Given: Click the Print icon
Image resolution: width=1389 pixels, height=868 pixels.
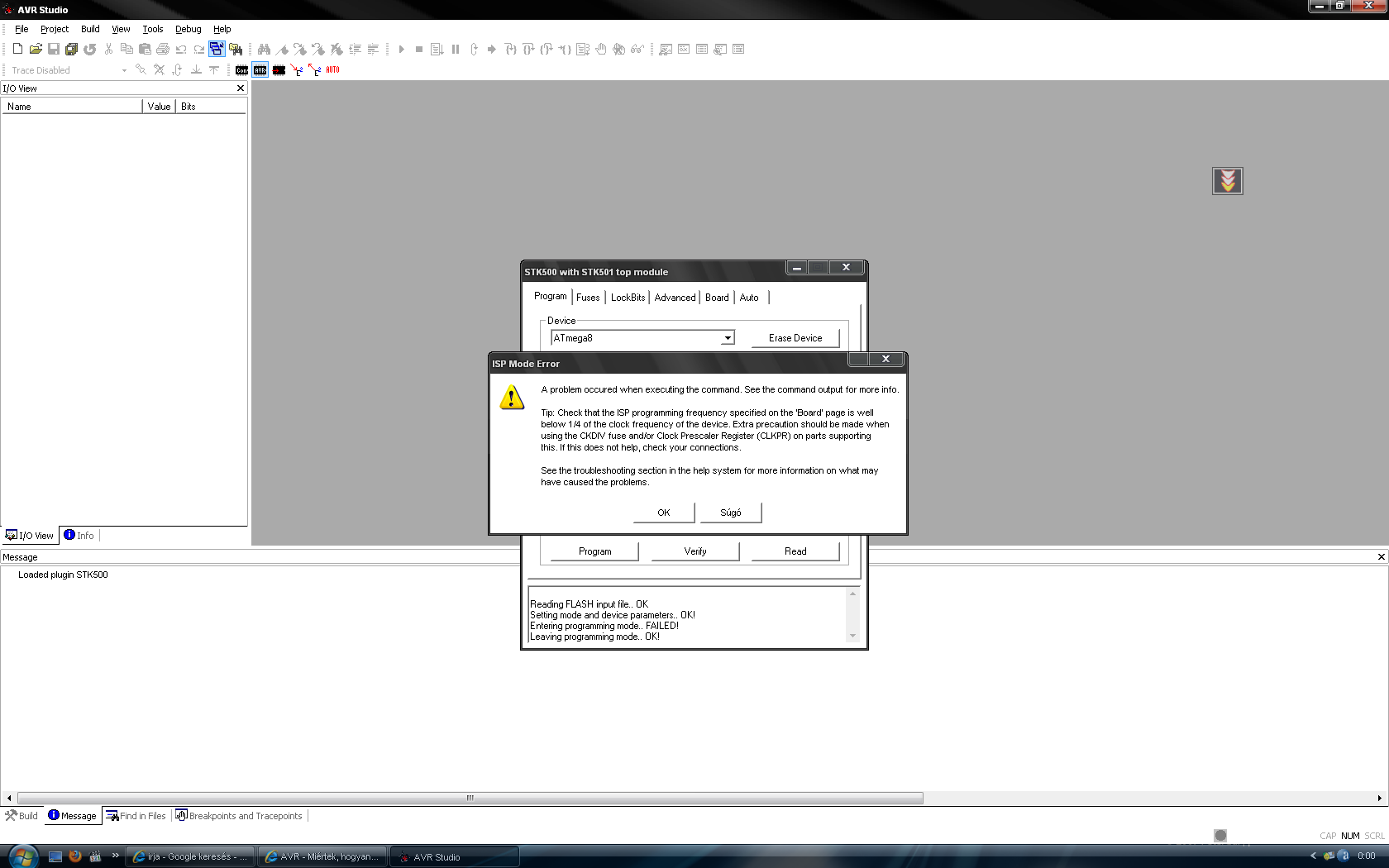Looking at the screenshot, I should 163,50.
